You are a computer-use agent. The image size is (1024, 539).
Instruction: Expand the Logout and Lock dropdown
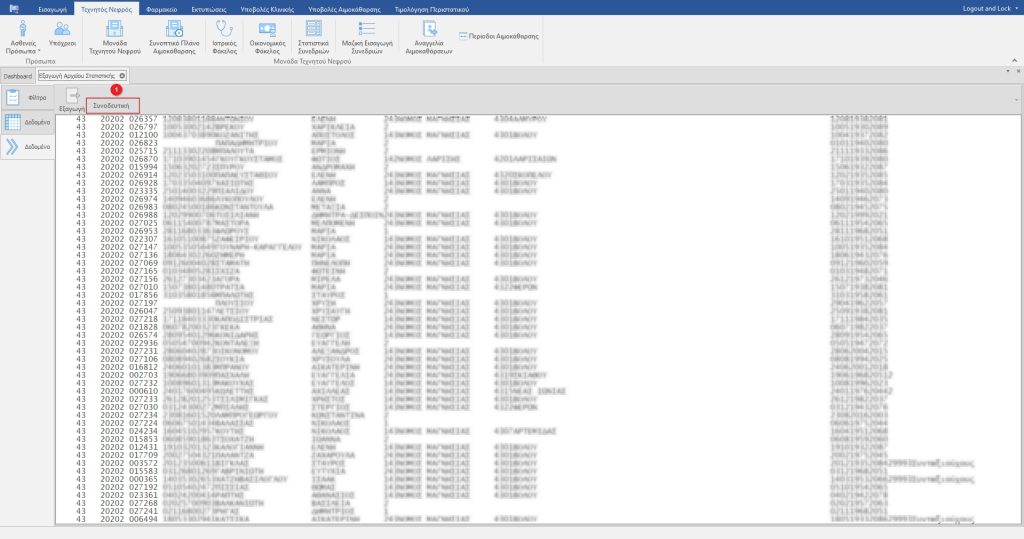click(1015, 7)
